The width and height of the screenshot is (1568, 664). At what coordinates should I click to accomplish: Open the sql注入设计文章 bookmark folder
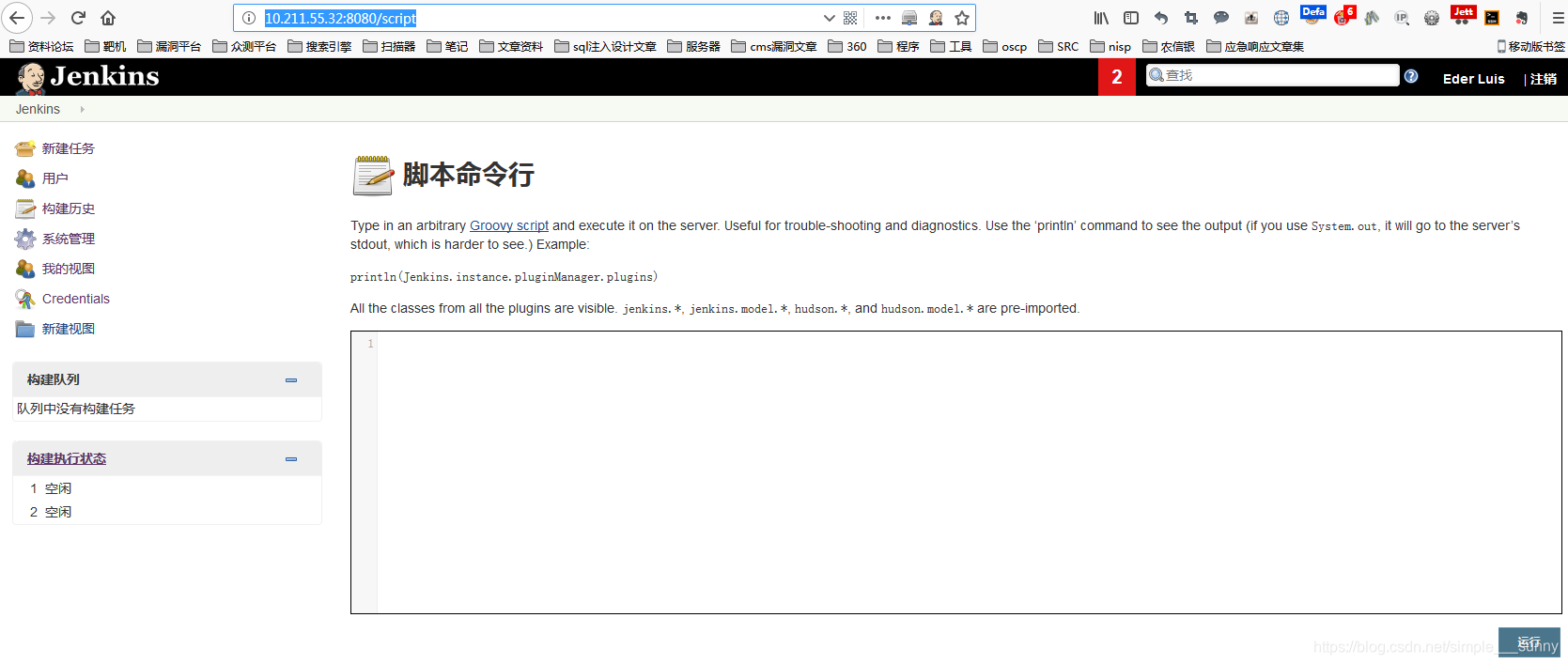(x=605, y=46)
